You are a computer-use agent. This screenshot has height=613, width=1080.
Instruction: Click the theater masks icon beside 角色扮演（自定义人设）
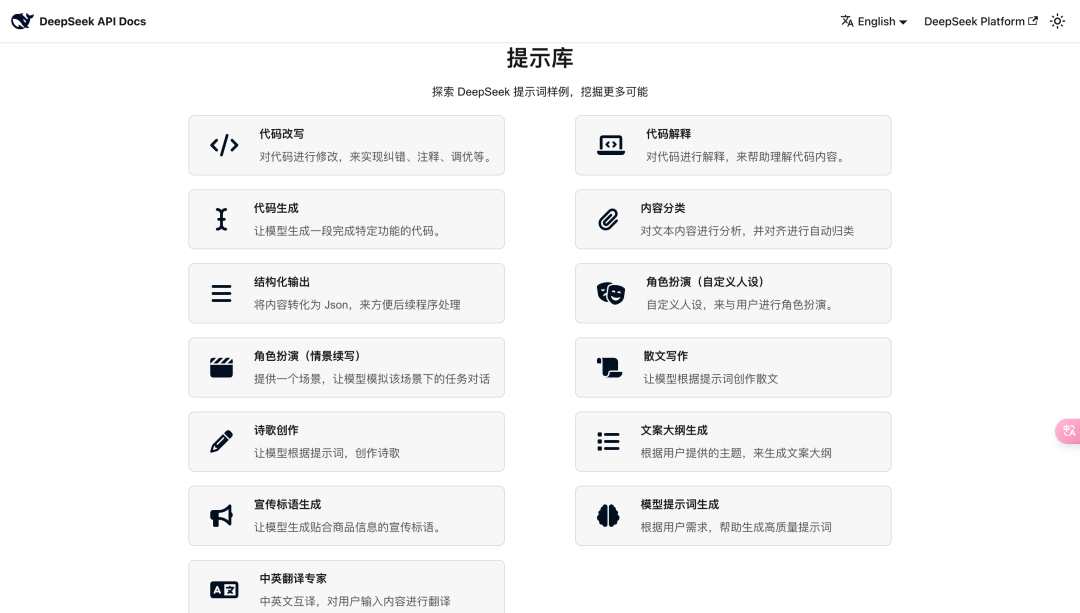pos(610,293)
